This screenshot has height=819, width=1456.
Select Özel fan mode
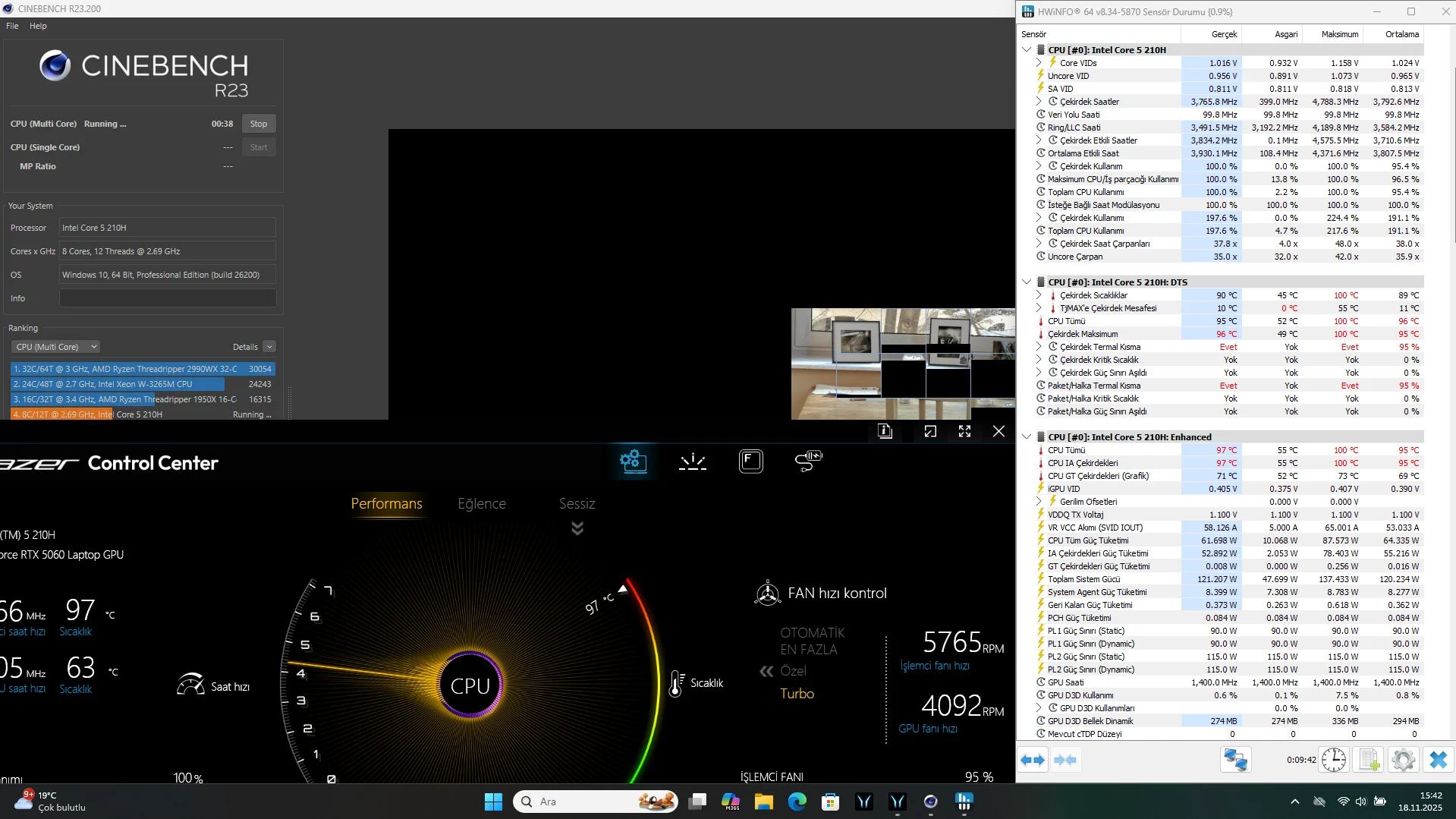(x=793, y=671)
